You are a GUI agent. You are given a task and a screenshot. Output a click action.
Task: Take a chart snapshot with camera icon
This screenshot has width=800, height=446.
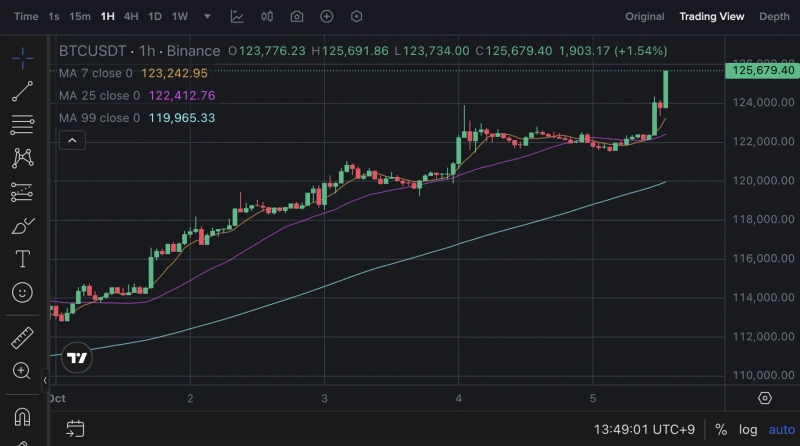(x=297, y=17)
